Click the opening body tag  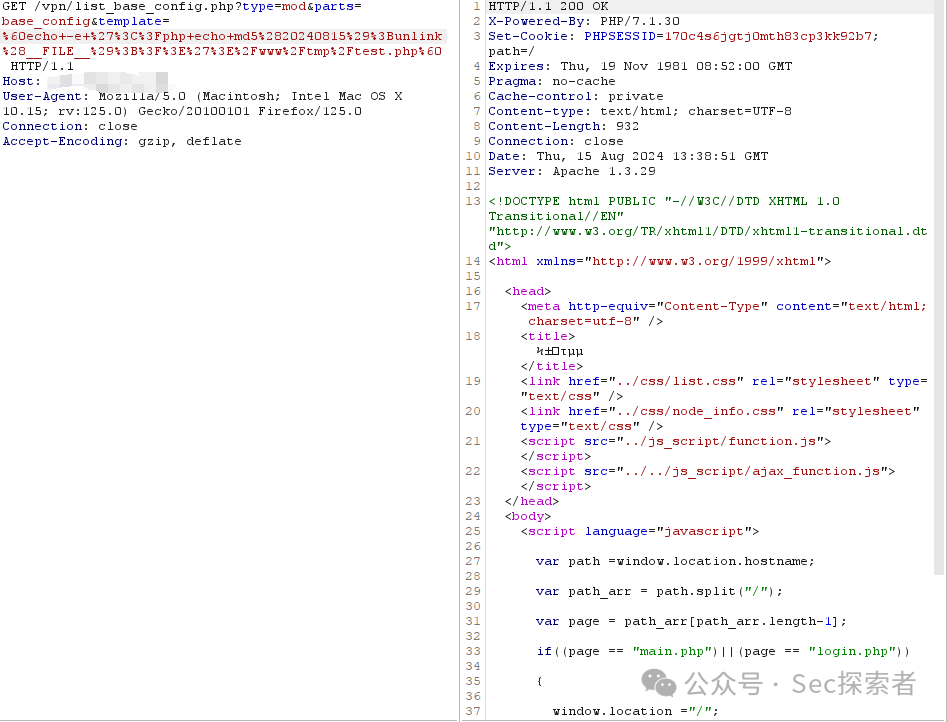tap(528, 516)
